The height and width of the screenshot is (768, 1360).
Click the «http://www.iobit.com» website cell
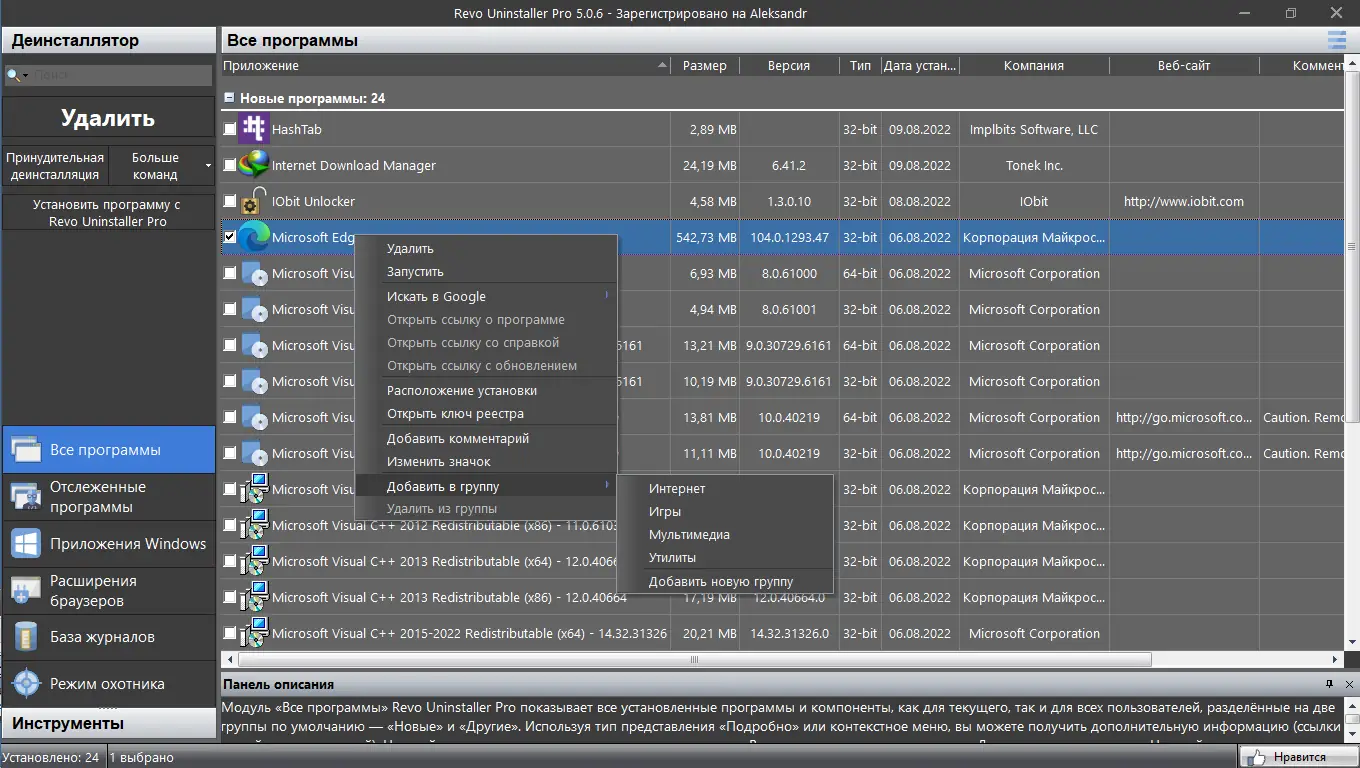pyautogui.click(x=1184, y=201)
